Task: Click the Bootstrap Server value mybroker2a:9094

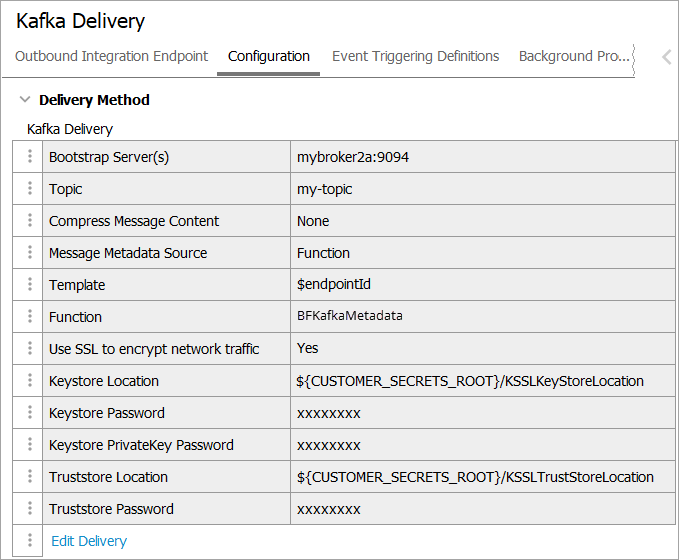Action: (x=353, y=157)
